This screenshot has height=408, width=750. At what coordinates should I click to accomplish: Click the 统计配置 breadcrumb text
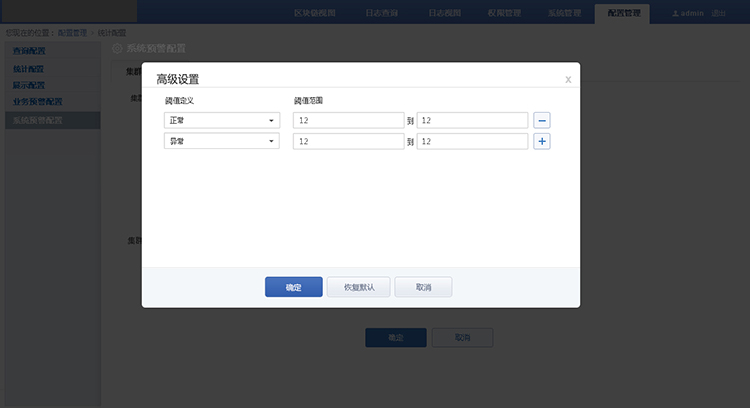[x=112, y=33]
